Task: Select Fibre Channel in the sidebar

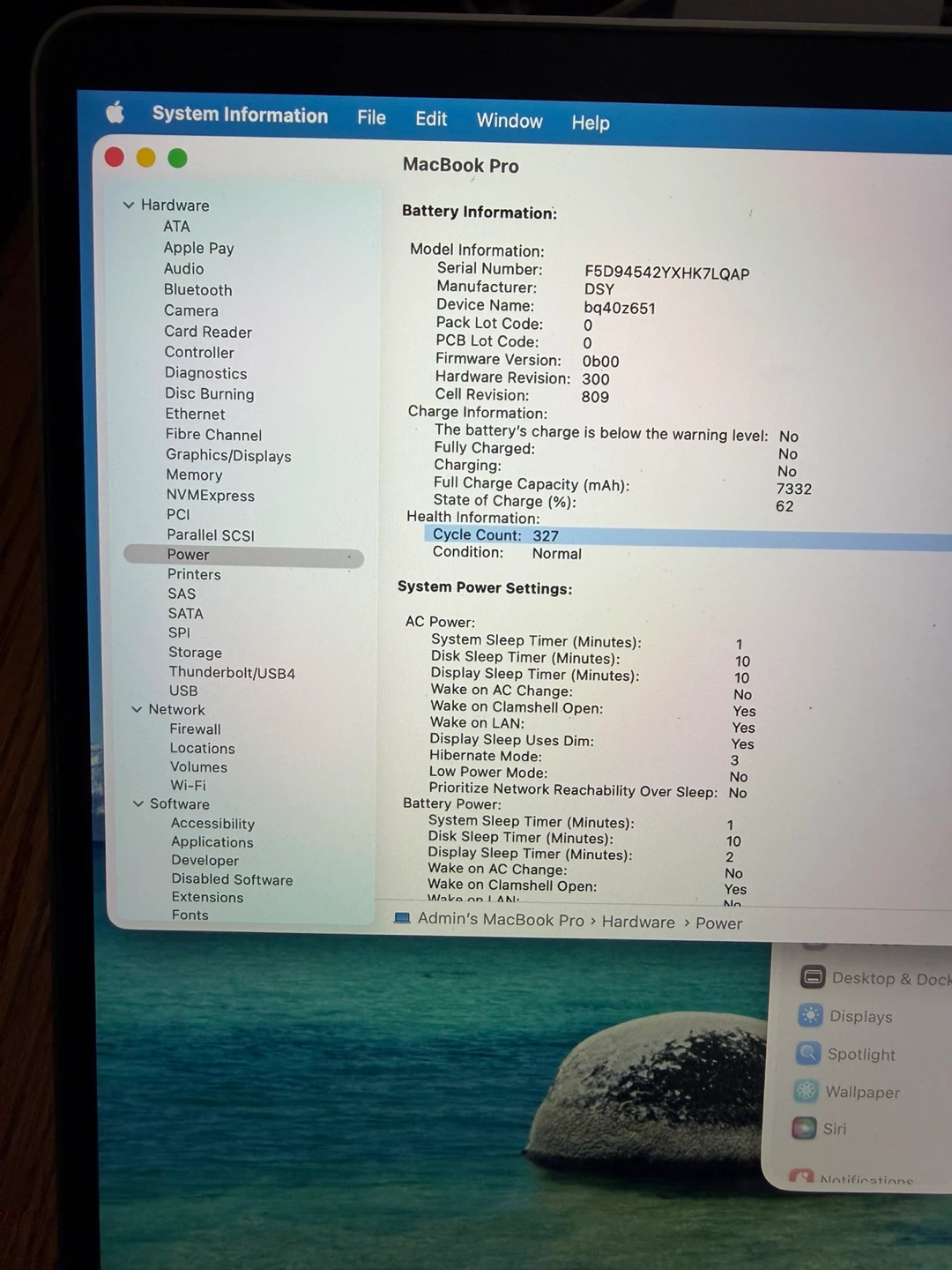Action: click(x=214, y=435)
